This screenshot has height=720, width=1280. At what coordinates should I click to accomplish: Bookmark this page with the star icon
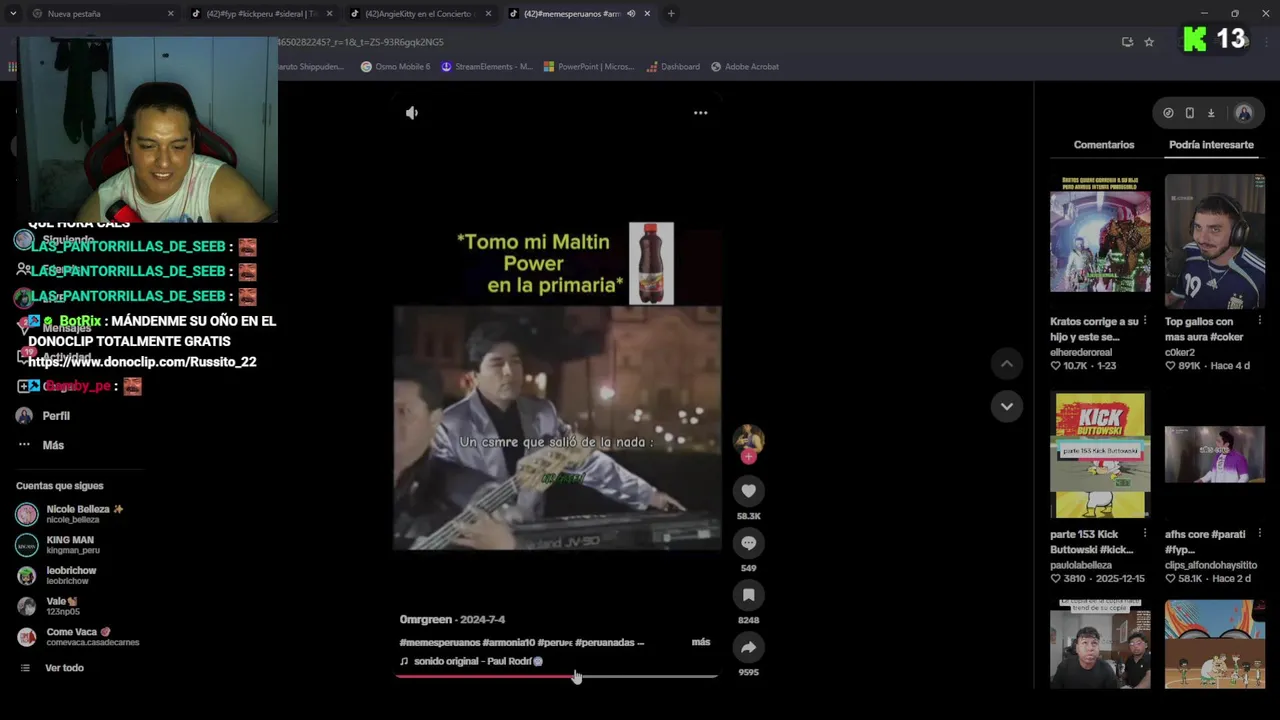click(x=1149, y=42)
